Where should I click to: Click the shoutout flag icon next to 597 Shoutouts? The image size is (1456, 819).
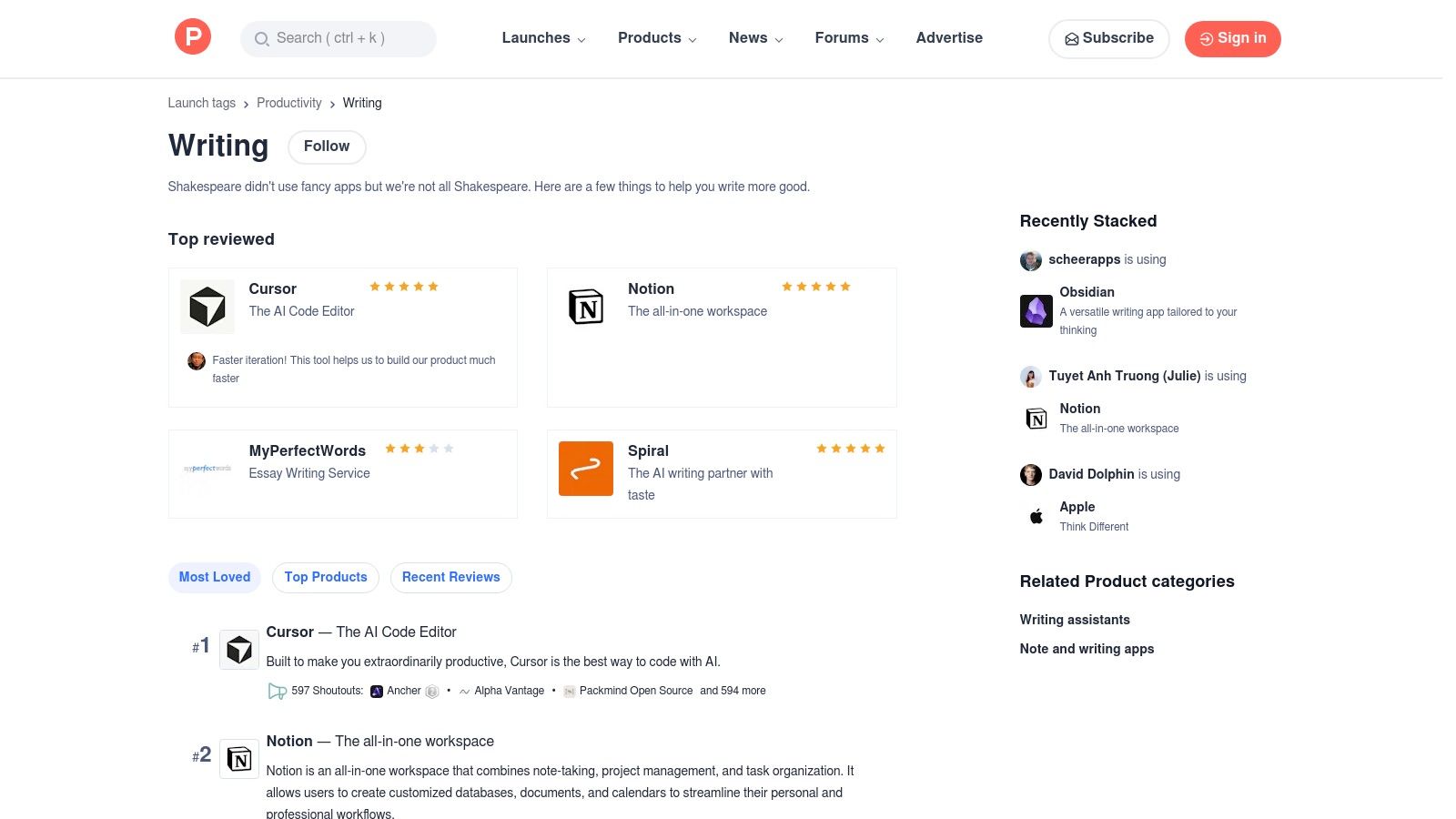click(x=278, y=691)
